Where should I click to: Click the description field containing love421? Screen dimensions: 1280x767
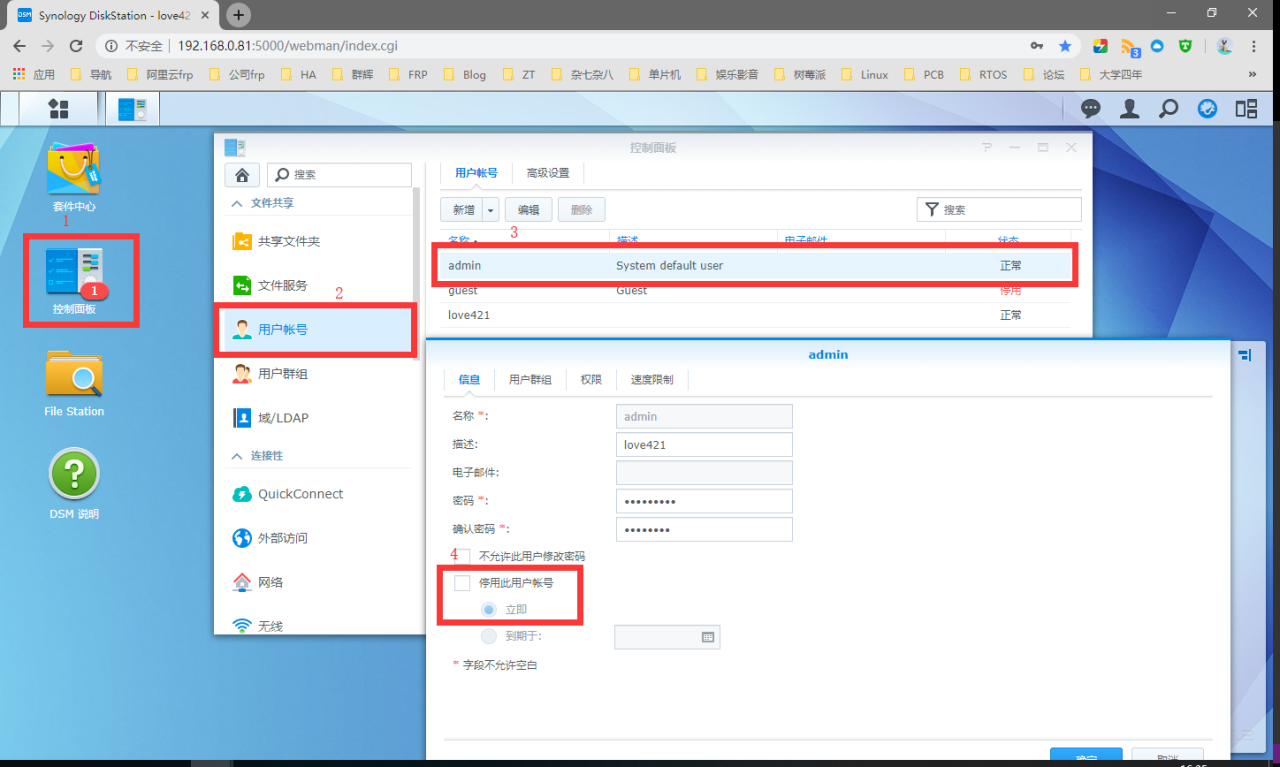[x=704, y=444]
